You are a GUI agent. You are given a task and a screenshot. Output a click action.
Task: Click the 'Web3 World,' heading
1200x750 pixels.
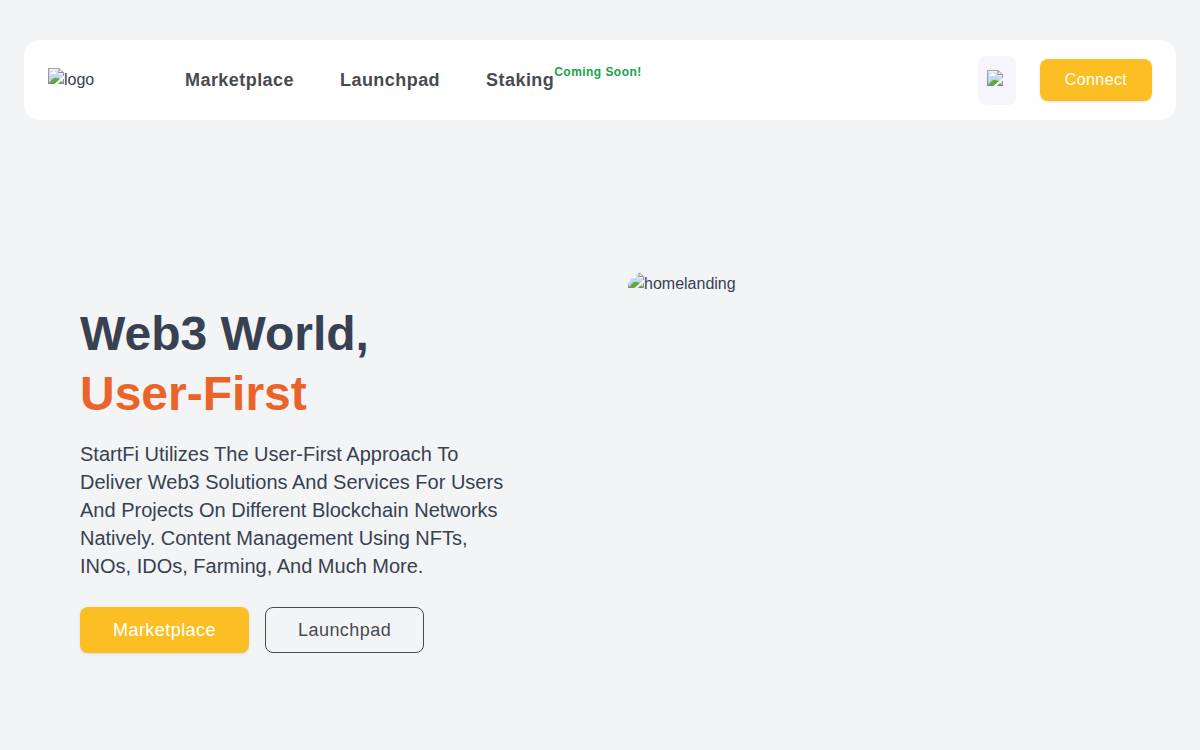click(224, 333)
